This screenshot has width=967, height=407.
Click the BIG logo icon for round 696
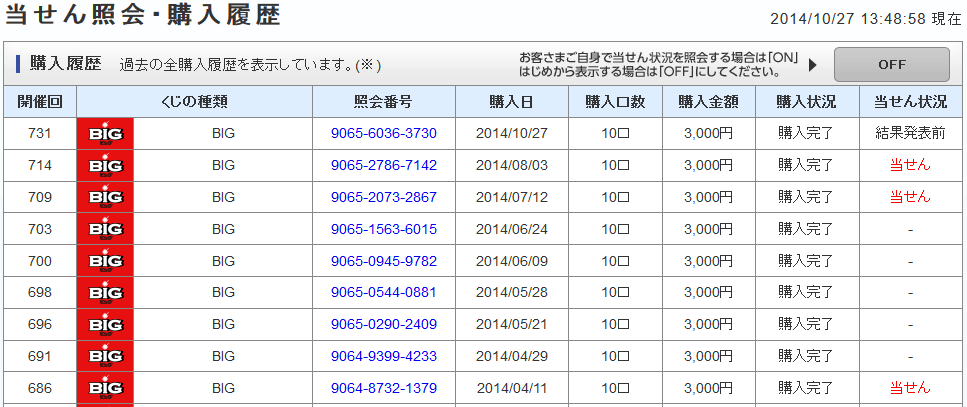(x=105, y=324)
